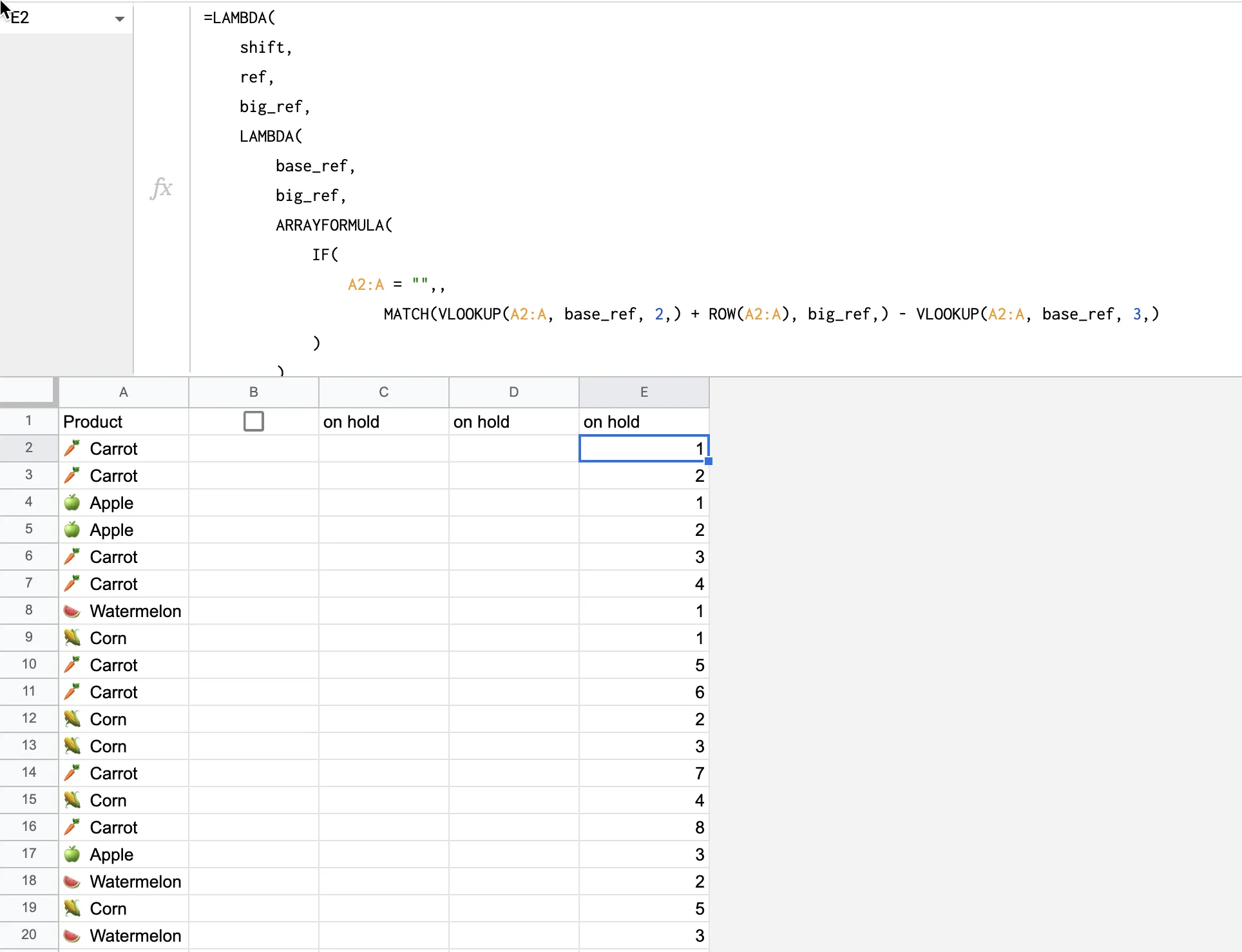Click the Apple cell in row 17

[124, 854]
